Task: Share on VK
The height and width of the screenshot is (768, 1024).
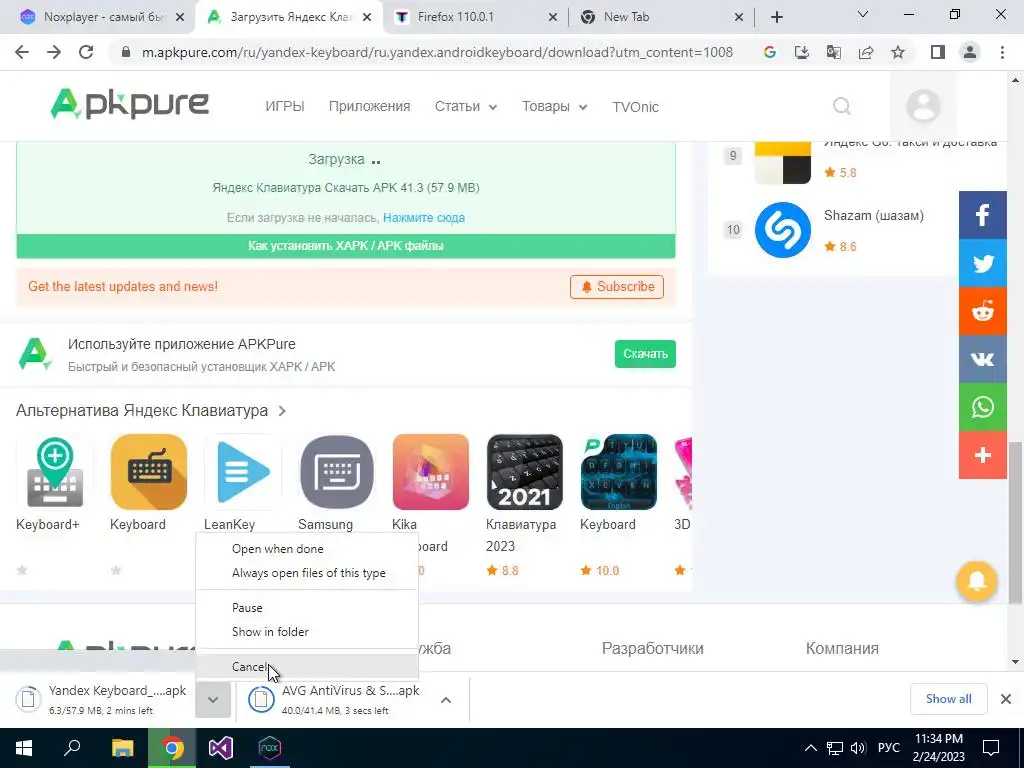Action: click(x=983, y=359)
